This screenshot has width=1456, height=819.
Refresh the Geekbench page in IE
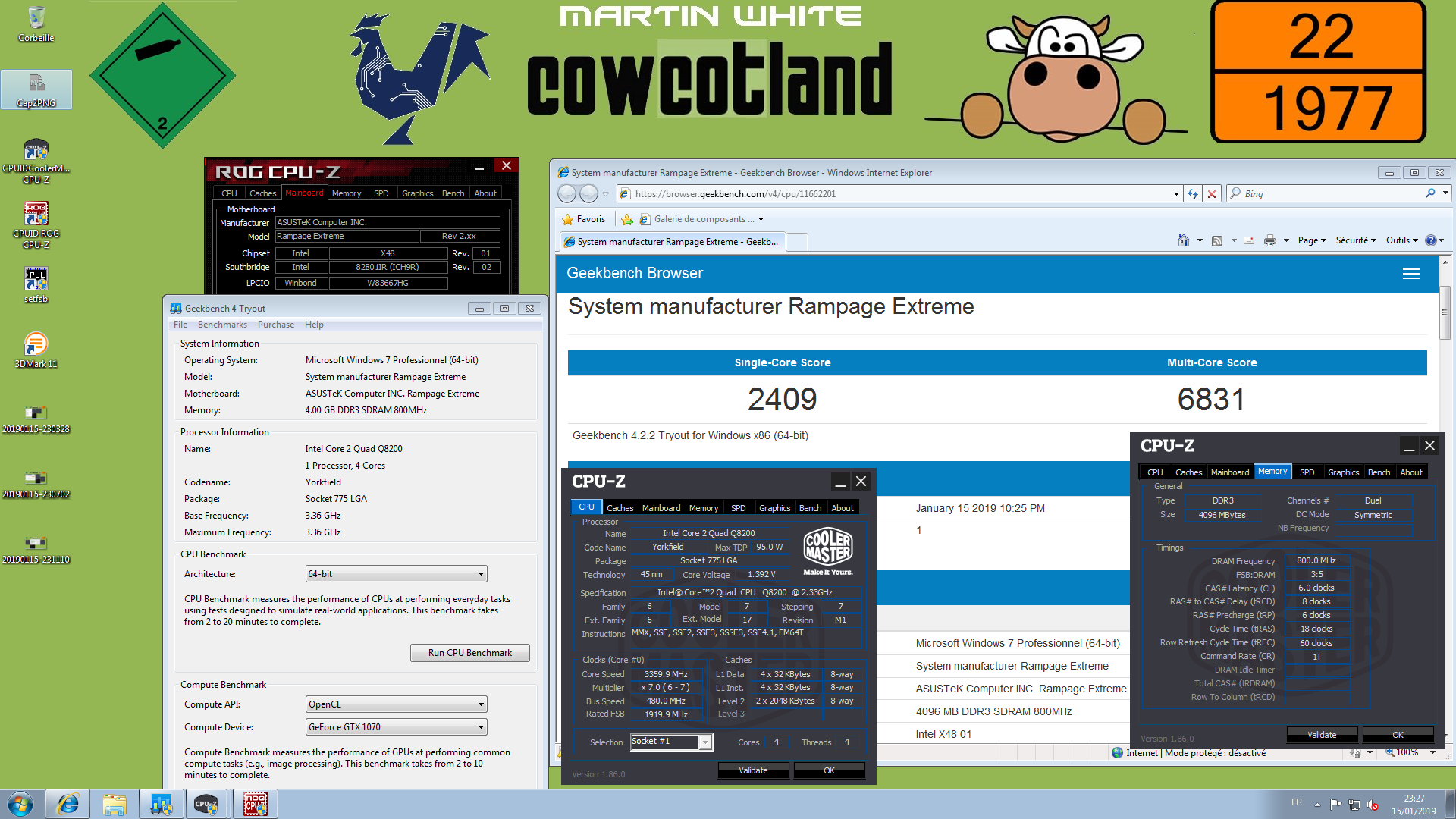(x=1193, y=194)
